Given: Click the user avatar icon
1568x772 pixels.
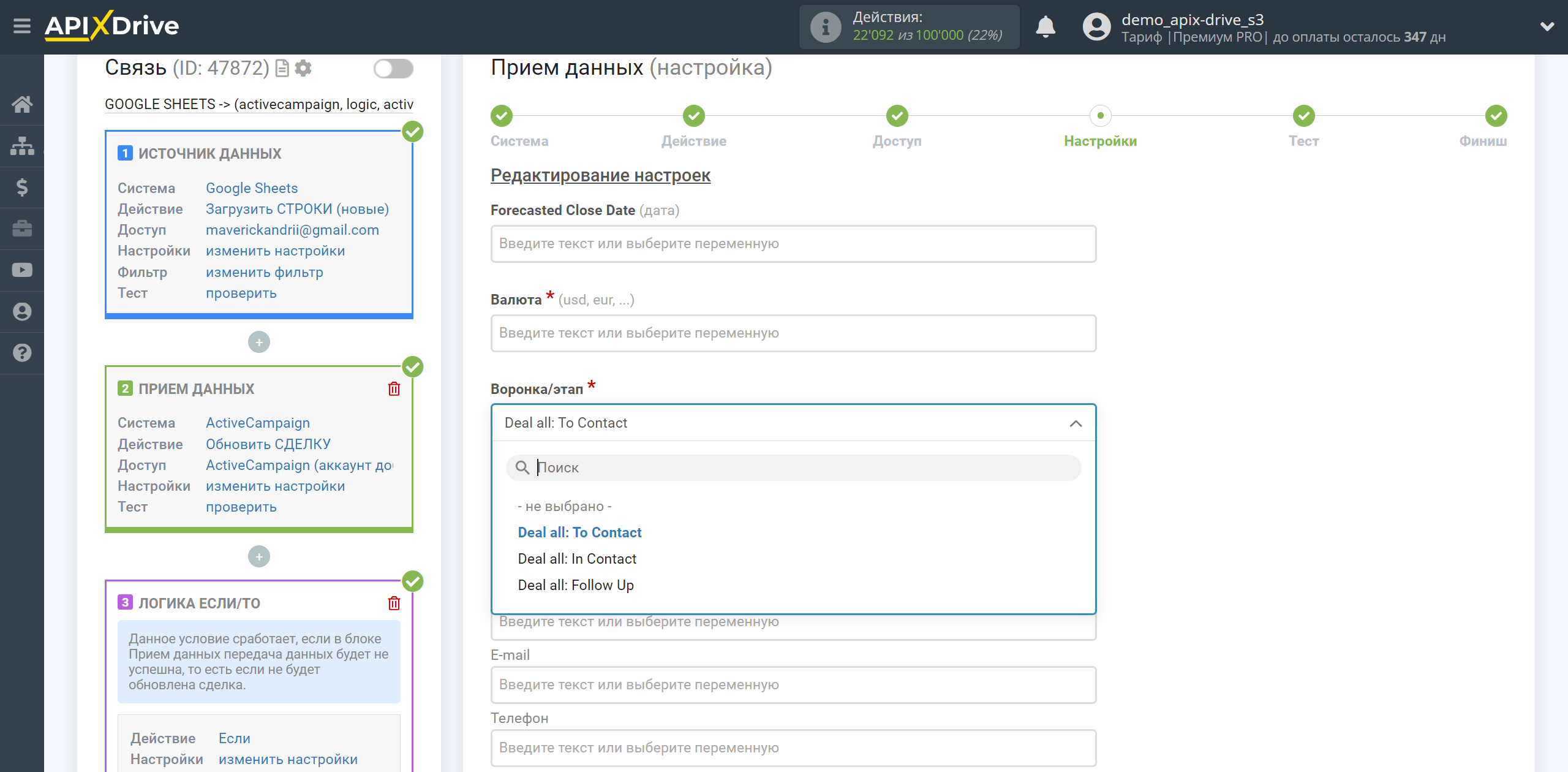Looking at the screenshot, I should pyautogui.click(x=1096, y=27).
